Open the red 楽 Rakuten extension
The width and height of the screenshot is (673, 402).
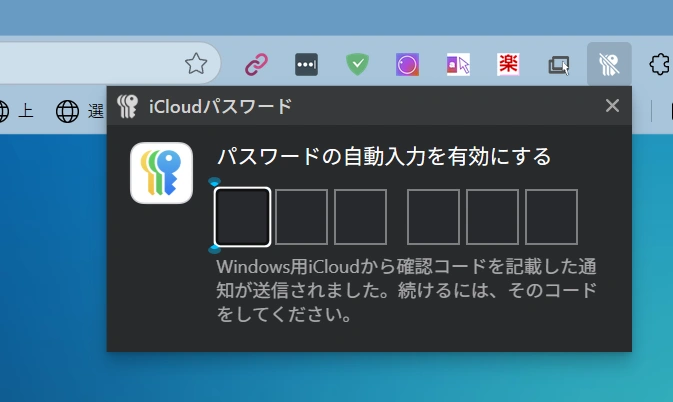point(508,64)
